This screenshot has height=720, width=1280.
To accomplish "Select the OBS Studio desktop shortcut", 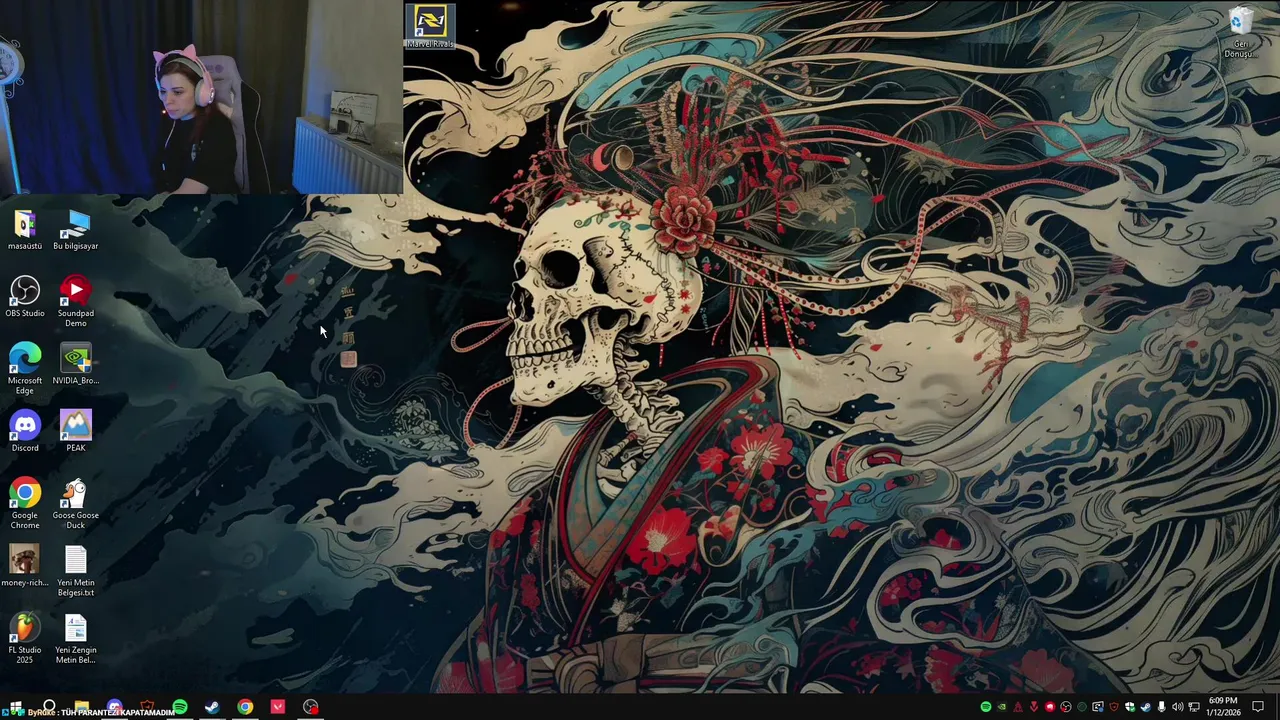I will click(25, 298).
